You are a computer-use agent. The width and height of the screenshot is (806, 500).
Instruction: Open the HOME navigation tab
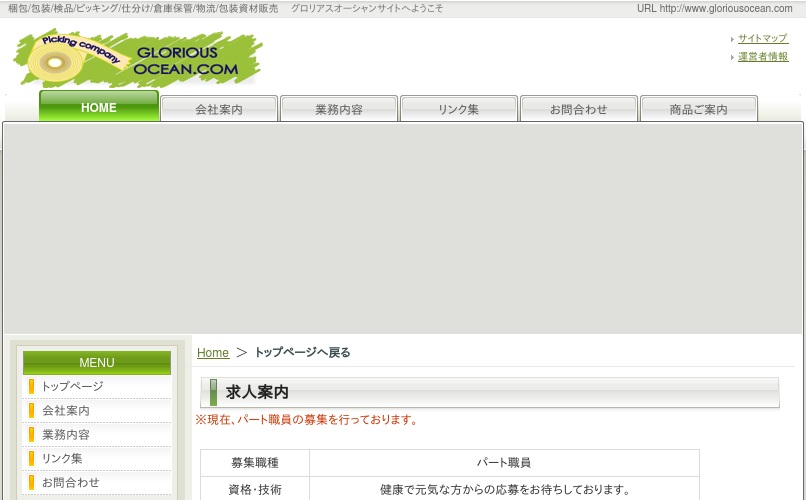pos(99,107)
